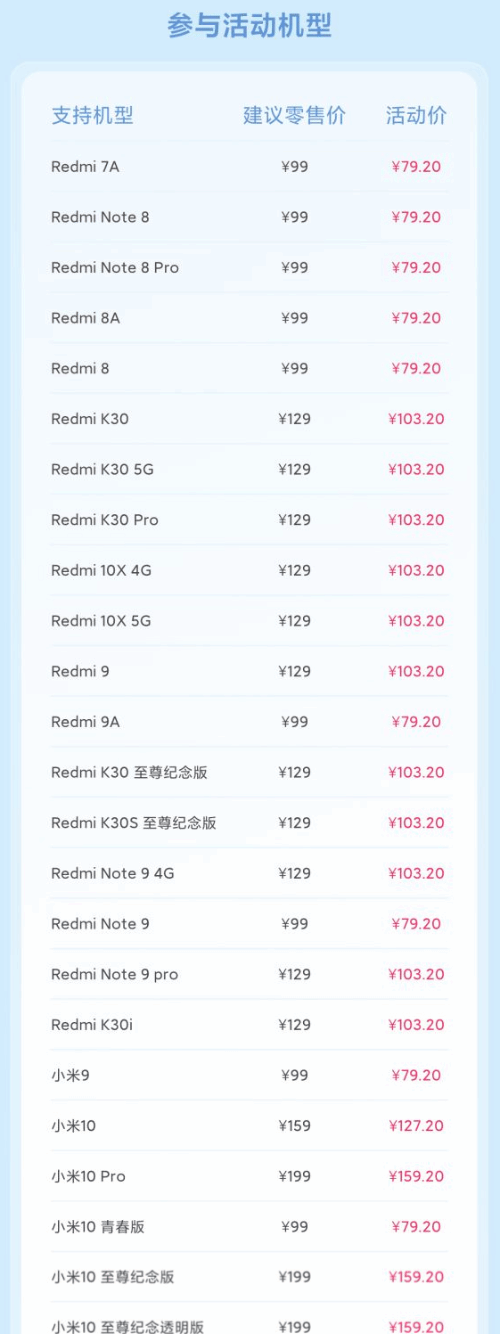Tap the Redmi 10X 4G model entry
The image size is (500, 1334).
pyautogui.click(x=101, y=570)
